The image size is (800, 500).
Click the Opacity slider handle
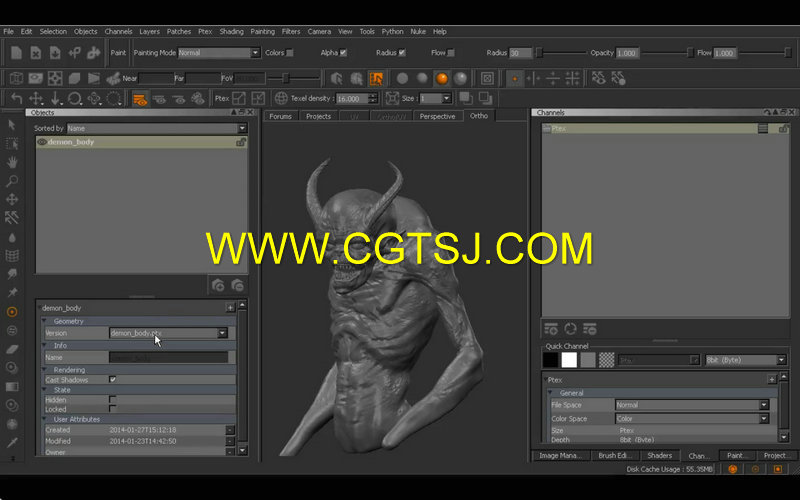coord(690,53)
